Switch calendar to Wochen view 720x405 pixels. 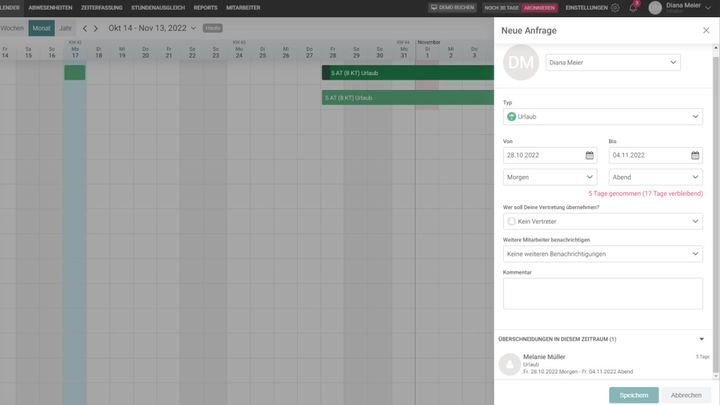(12, 28)
